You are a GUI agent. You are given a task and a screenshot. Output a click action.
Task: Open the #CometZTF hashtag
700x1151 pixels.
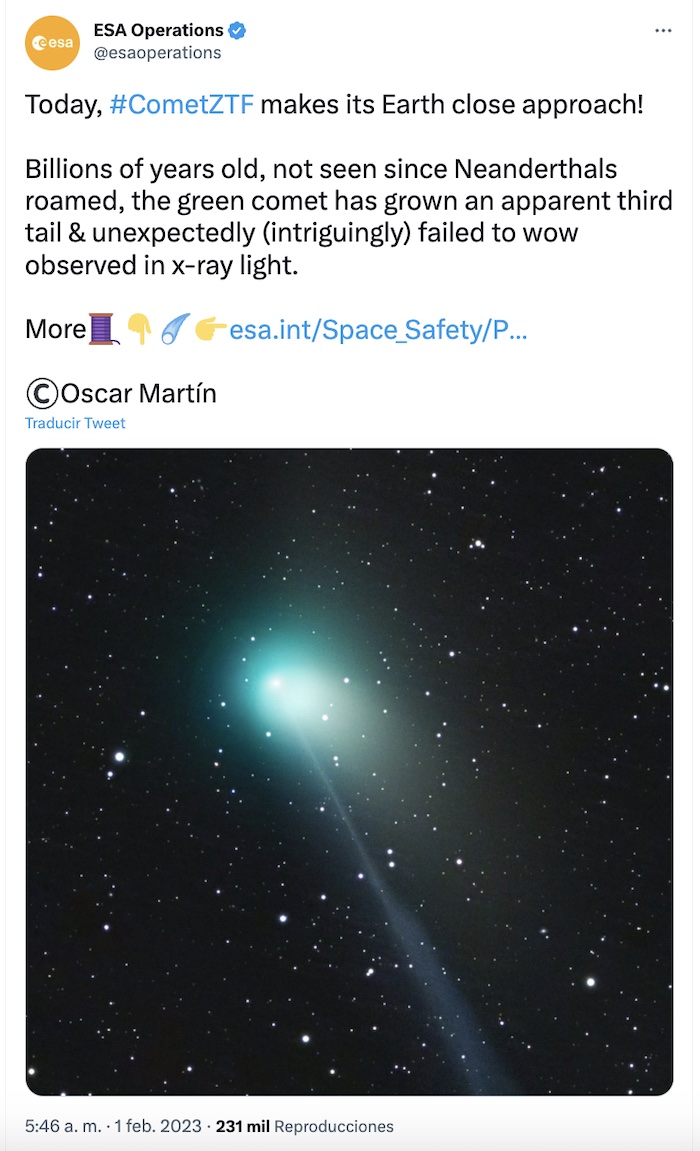181,105
